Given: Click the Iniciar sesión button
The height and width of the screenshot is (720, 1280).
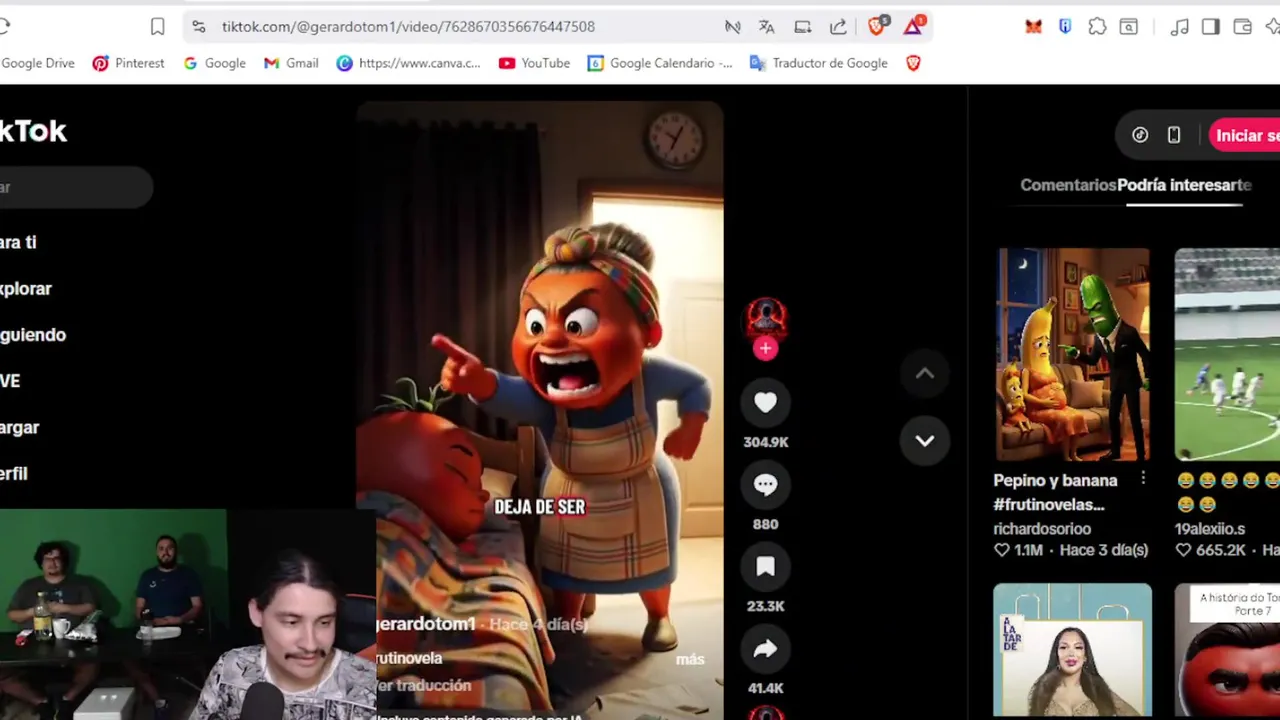Looking at the screenshot, I should (1245, 135).
